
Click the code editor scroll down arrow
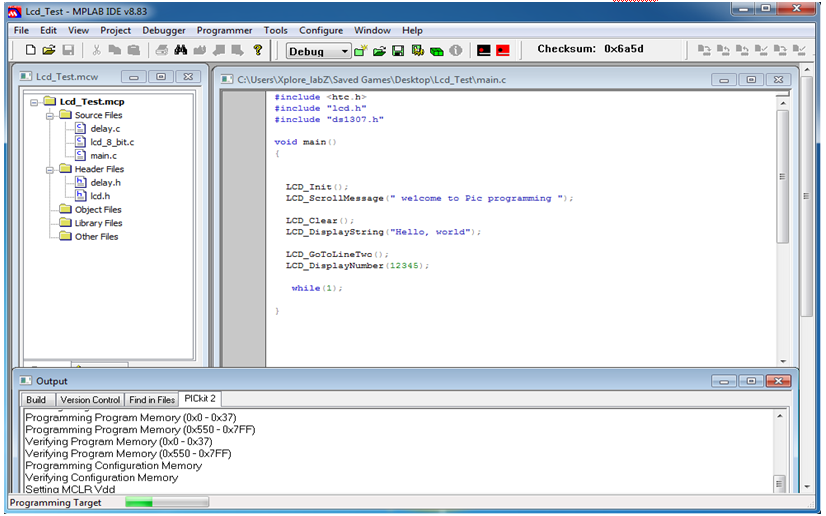783,361
